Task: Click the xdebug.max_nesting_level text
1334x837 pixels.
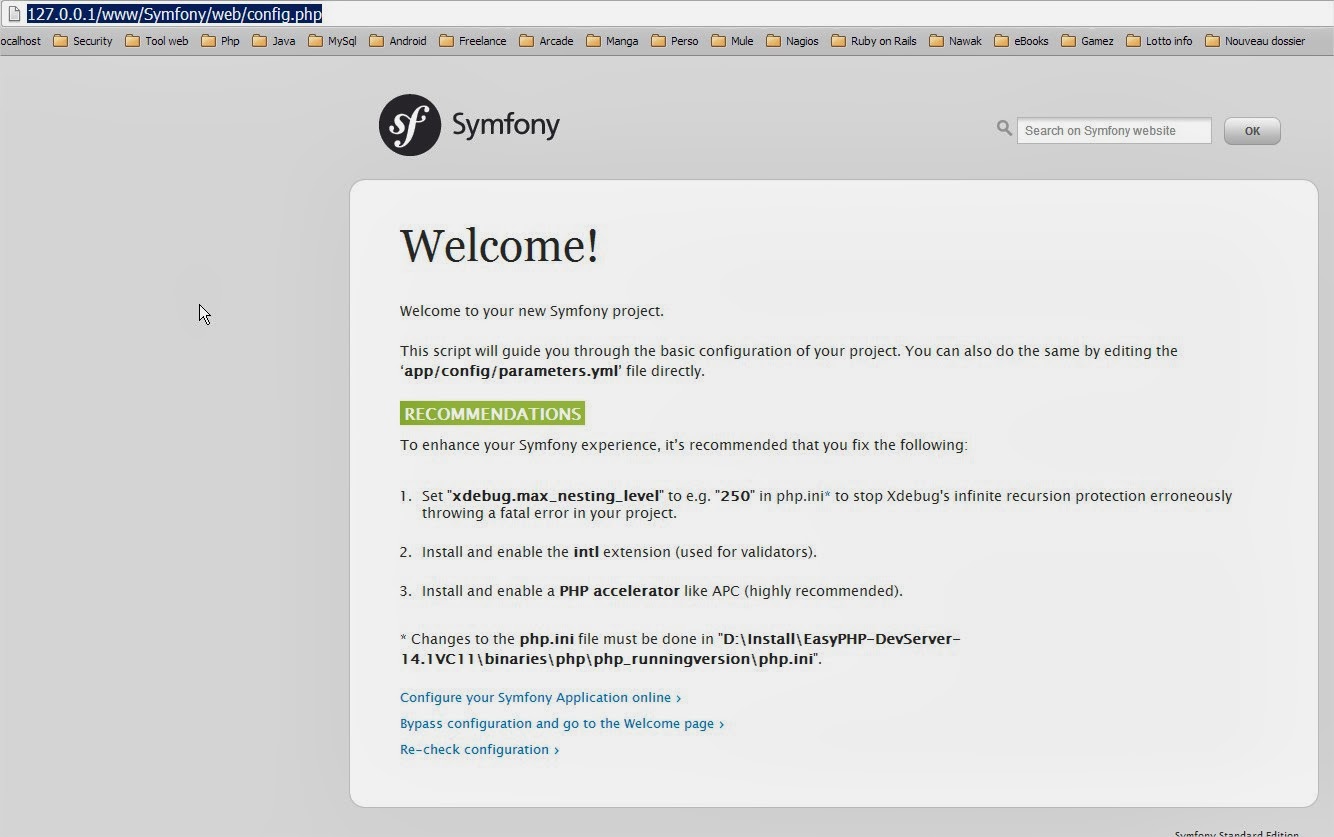Action: tap(557, 495)
